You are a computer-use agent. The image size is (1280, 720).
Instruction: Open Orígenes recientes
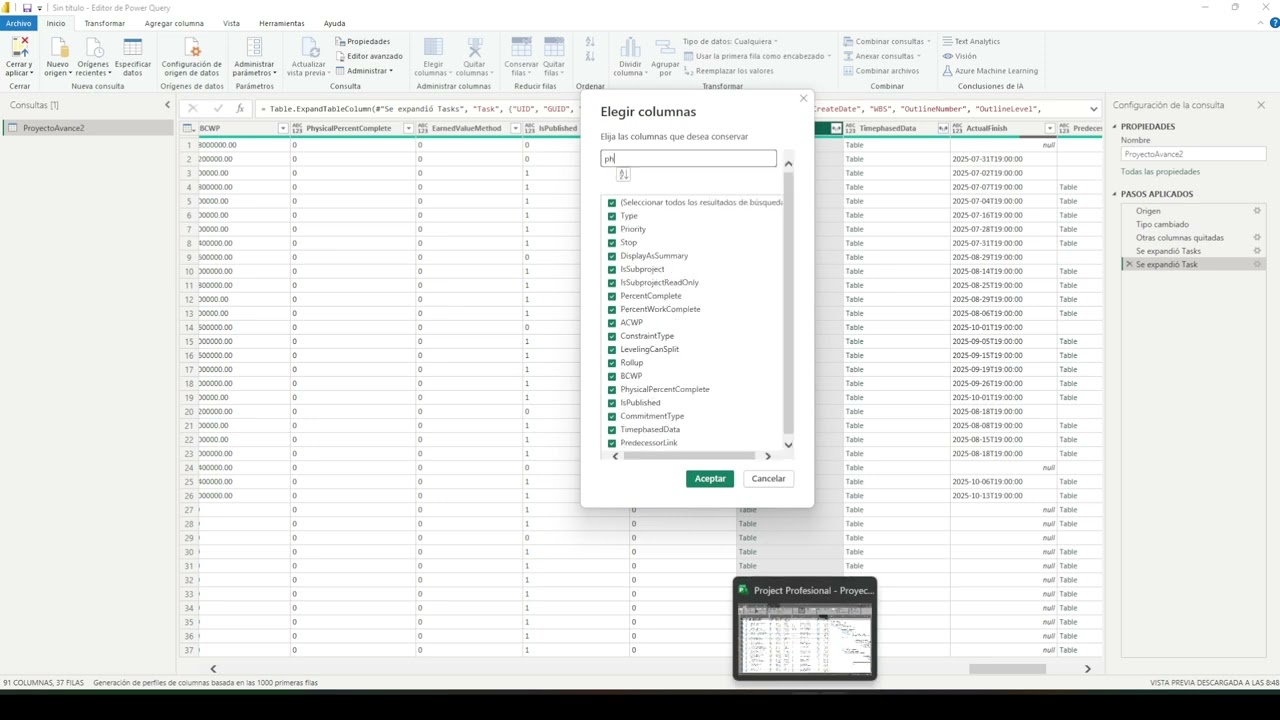click(x=93, y=57)
